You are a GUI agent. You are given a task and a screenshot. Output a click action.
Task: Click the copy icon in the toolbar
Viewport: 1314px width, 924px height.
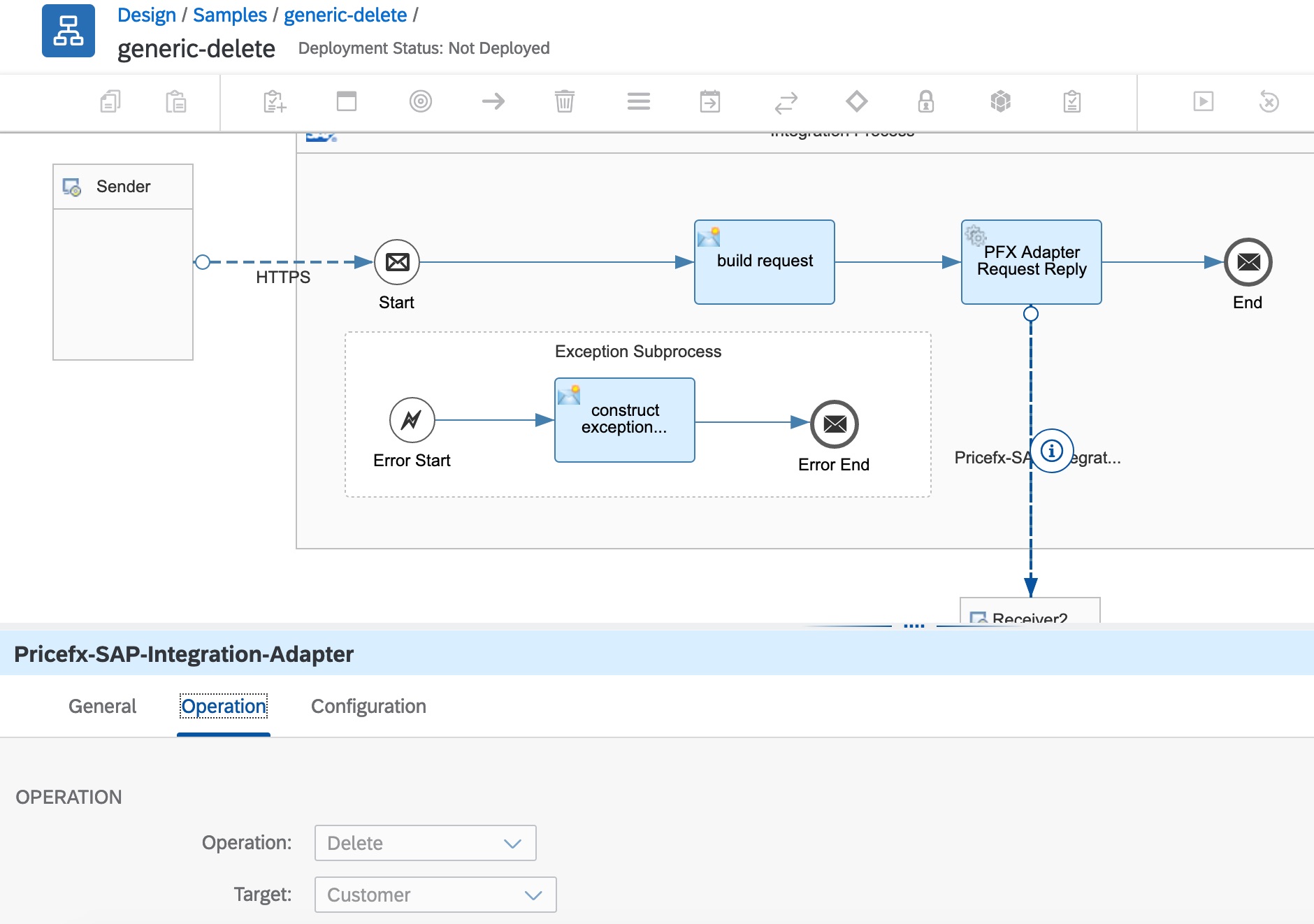110,102
